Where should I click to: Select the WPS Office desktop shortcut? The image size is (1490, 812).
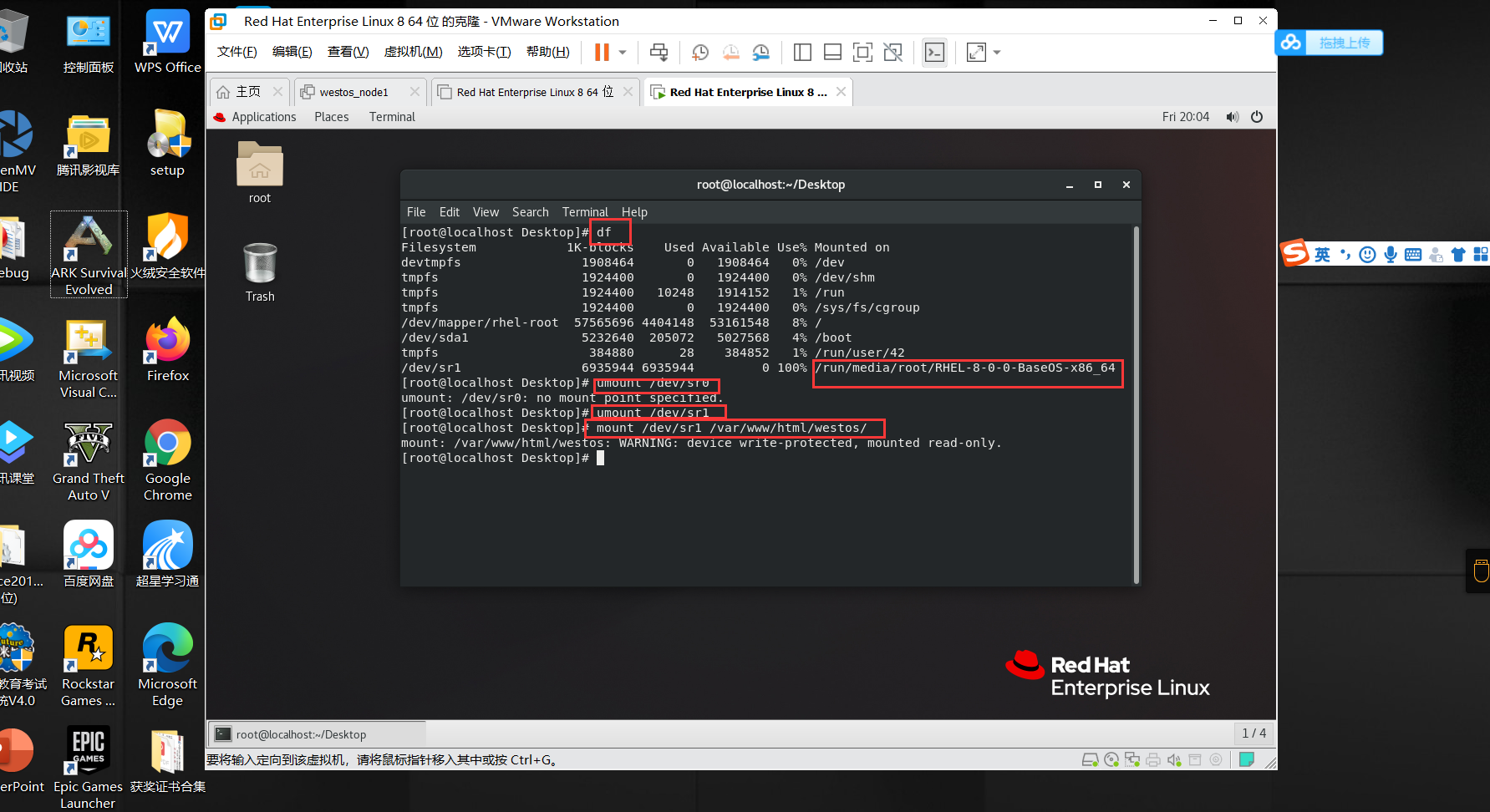tap(168, 43)
